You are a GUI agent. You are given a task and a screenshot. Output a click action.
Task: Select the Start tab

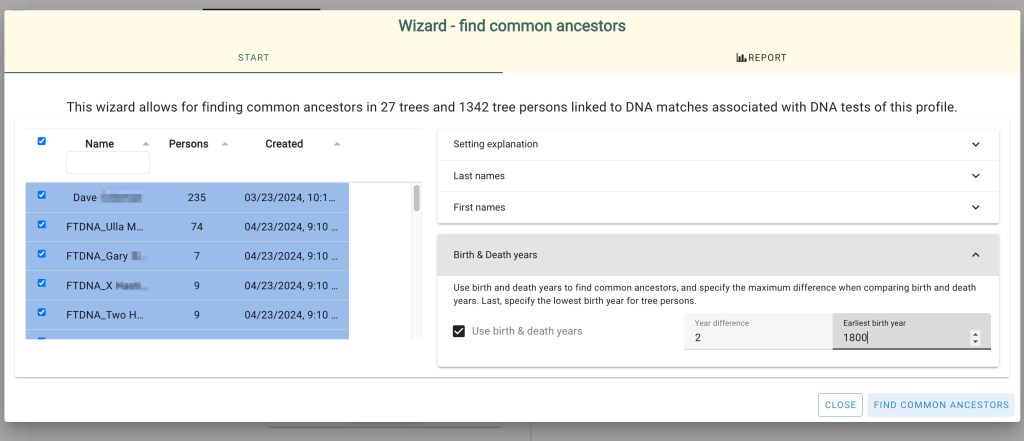click(x=253, y=58)
